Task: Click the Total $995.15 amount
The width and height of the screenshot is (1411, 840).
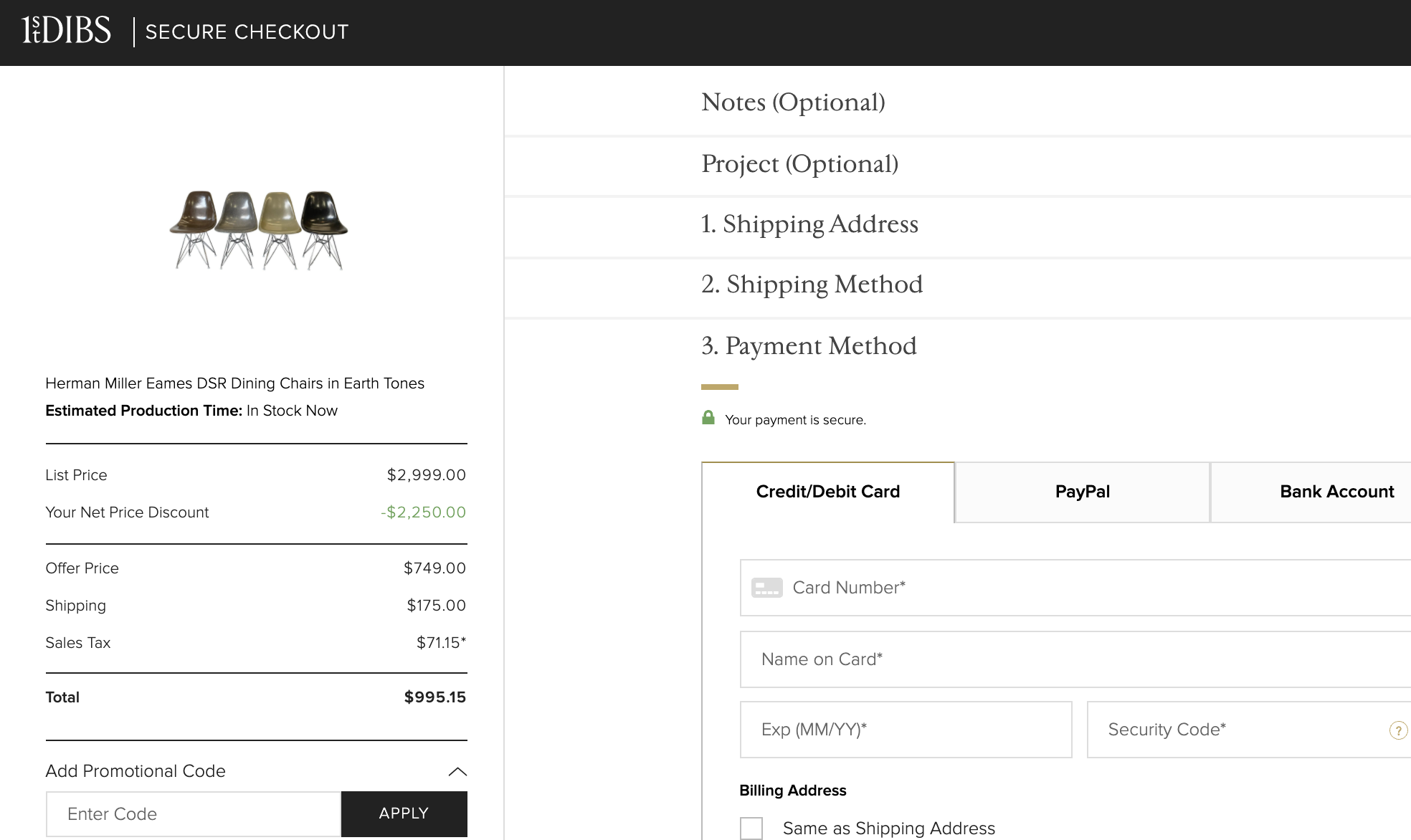Action: [435, 697]
